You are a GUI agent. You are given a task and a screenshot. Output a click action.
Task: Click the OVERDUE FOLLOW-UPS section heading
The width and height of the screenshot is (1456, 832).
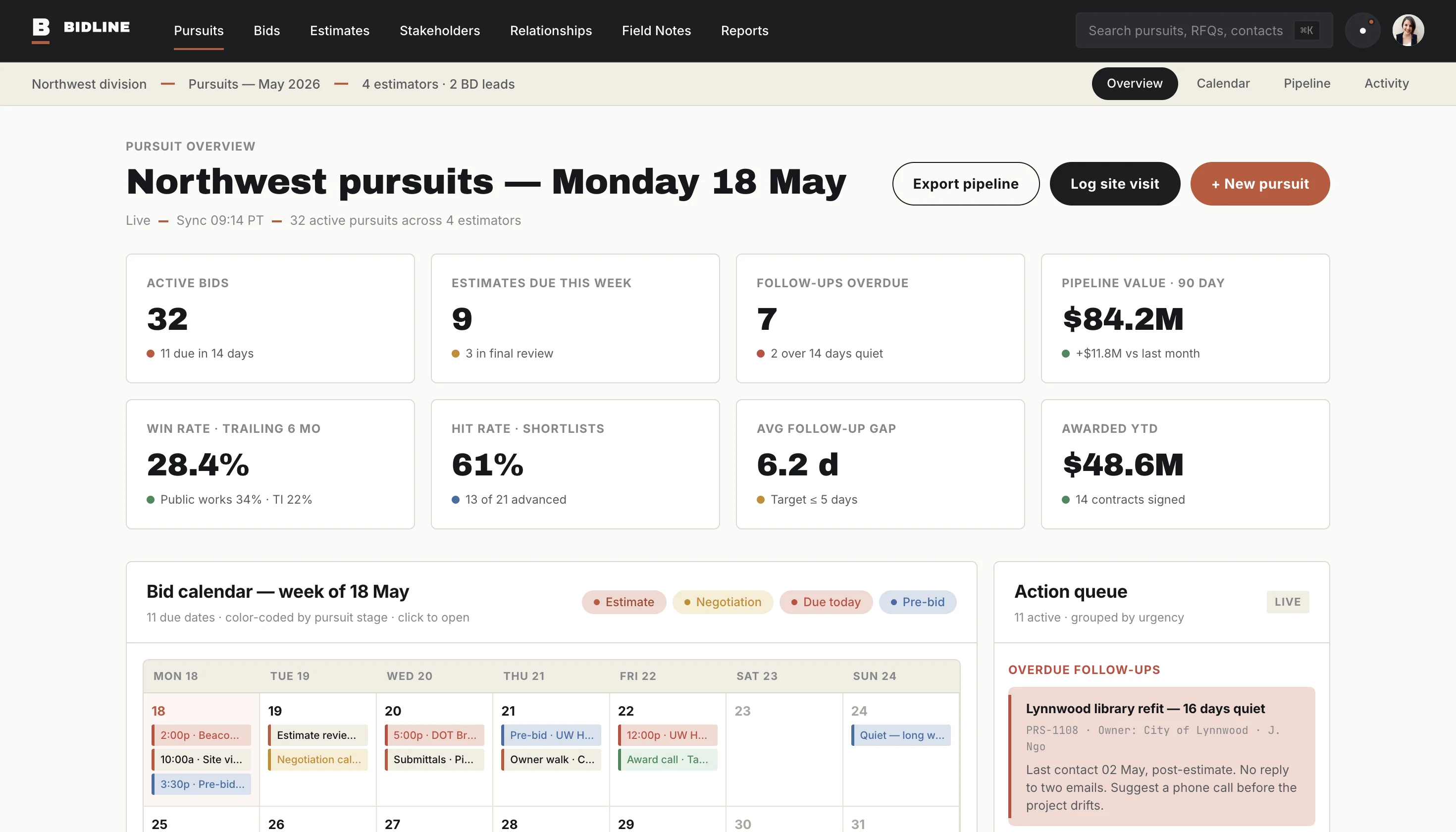pos(1084,669)
